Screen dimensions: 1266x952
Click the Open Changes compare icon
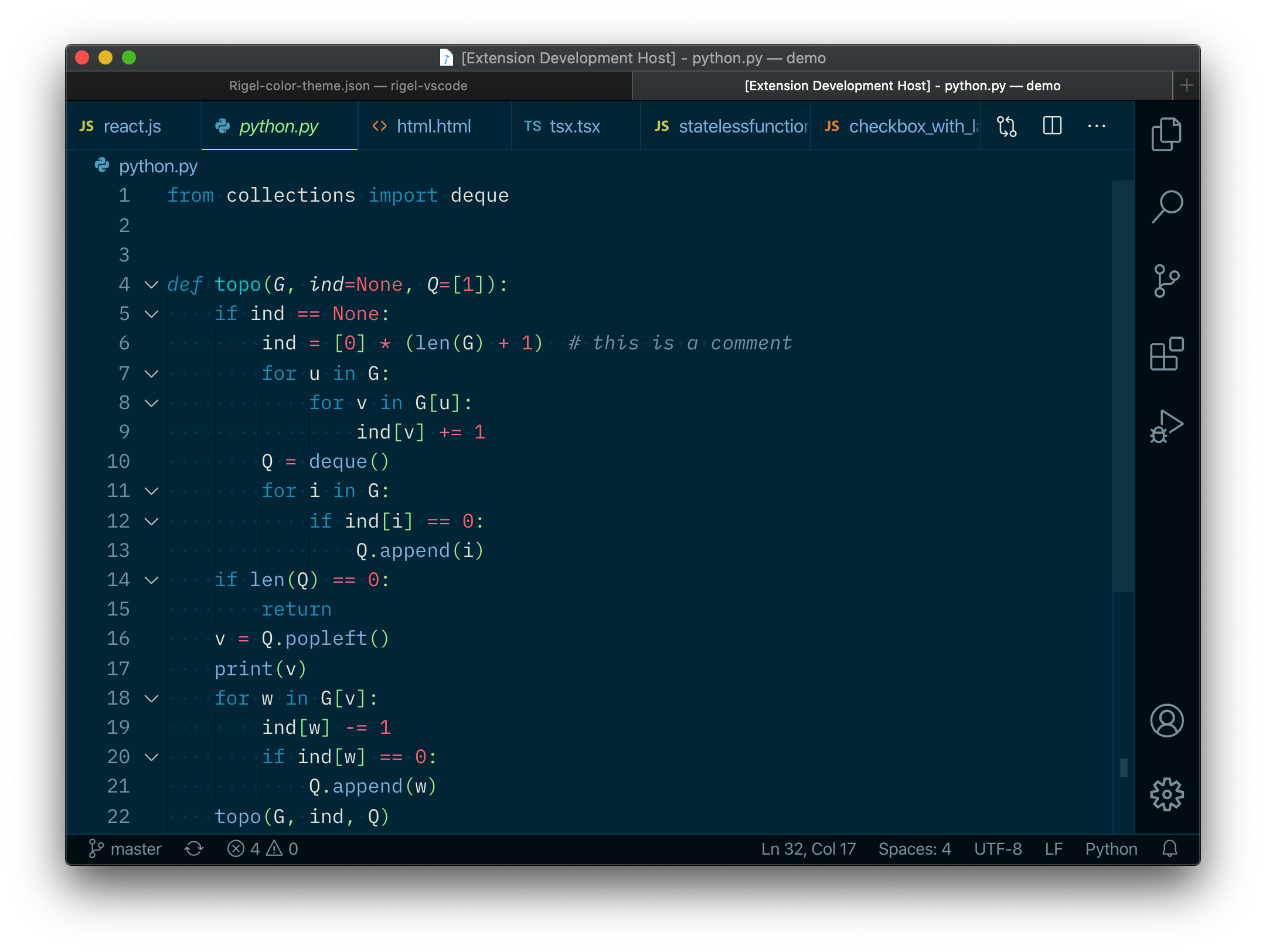1006,126
